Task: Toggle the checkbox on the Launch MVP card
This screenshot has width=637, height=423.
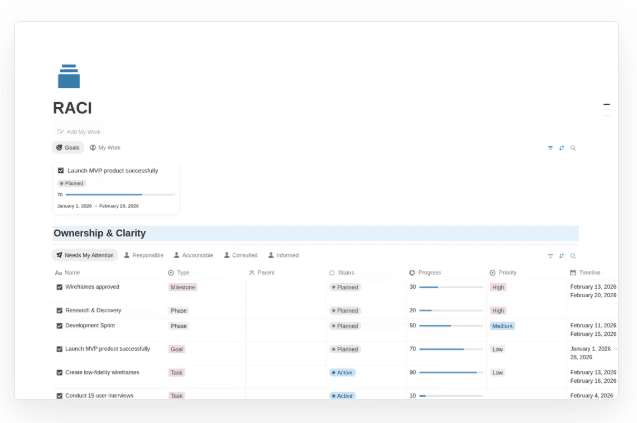Action: (61, 171)
